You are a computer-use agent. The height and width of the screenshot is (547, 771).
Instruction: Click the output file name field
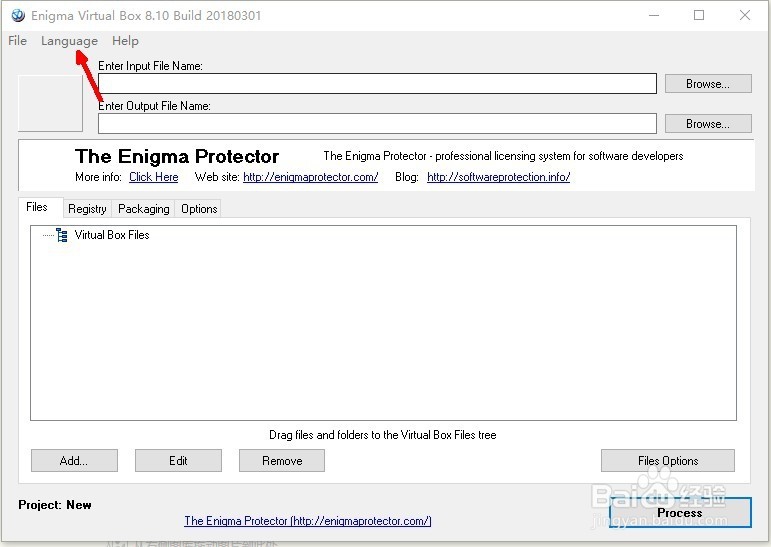[377, 123]
